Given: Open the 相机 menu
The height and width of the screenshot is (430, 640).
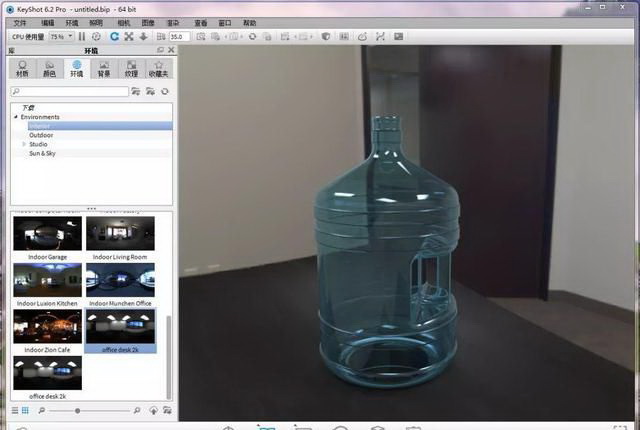Looking at the screenshot, I should tap(124, 23).
